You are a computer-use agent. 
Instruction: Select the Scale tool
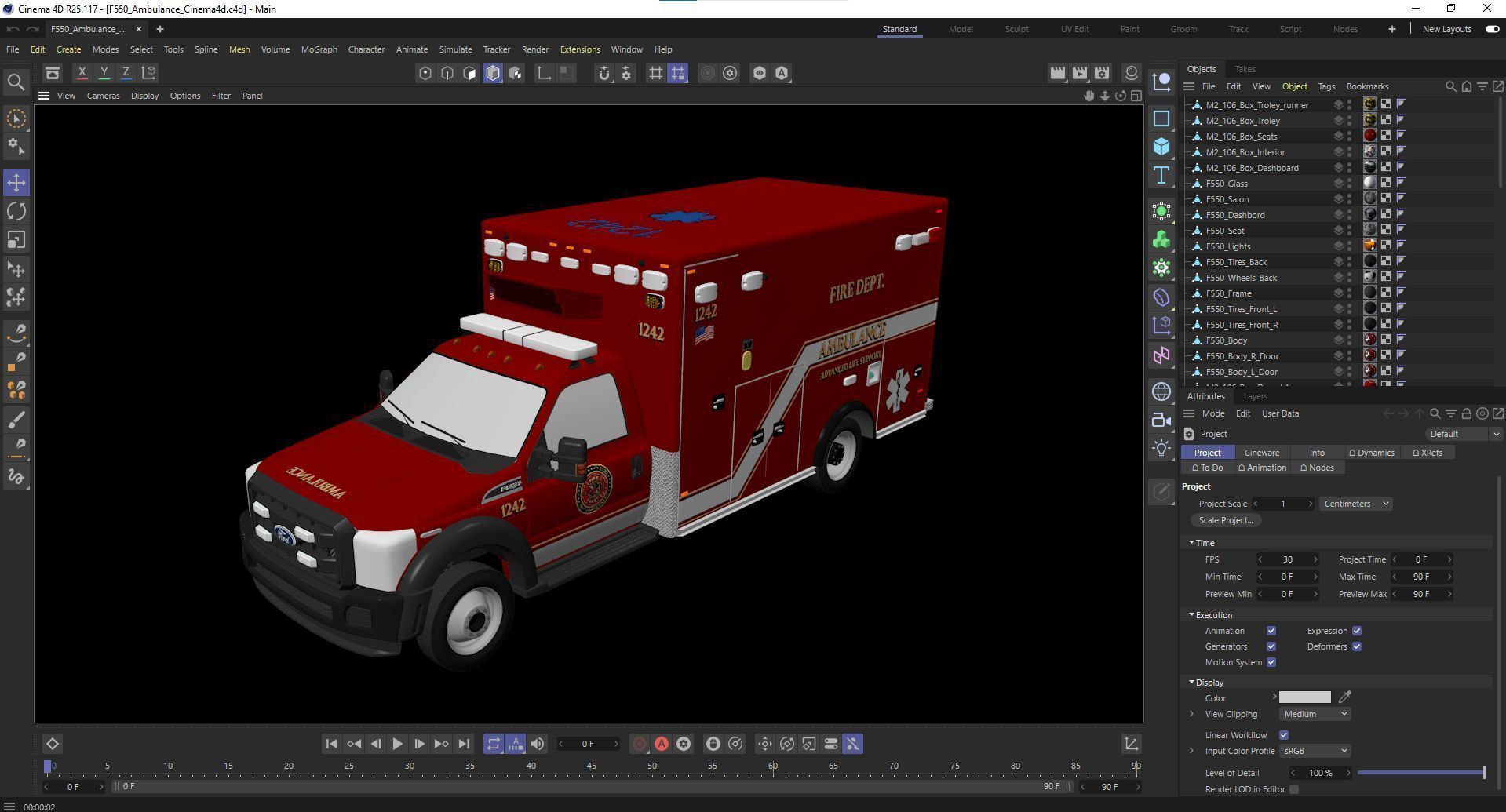pos(16,240)
